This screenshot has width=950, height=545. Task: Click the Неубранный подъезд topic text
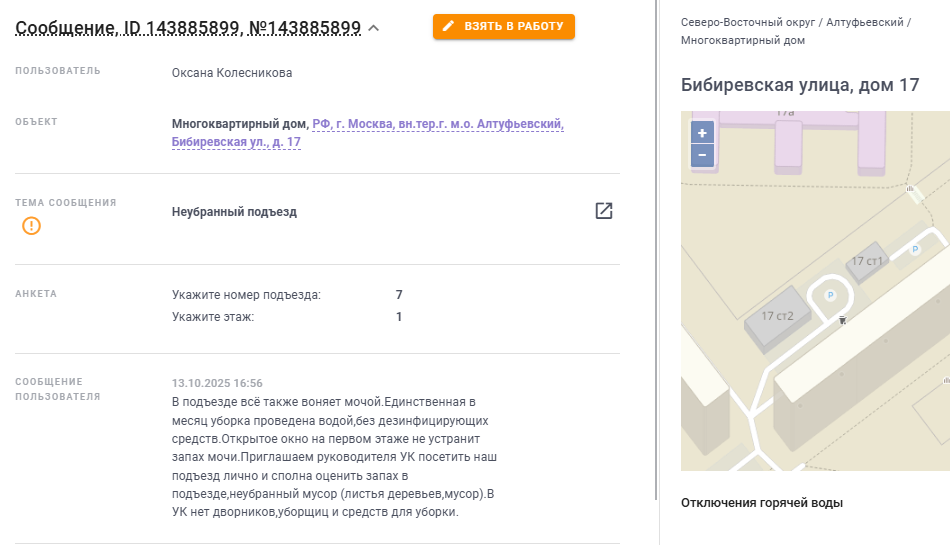tap(234, 212)
